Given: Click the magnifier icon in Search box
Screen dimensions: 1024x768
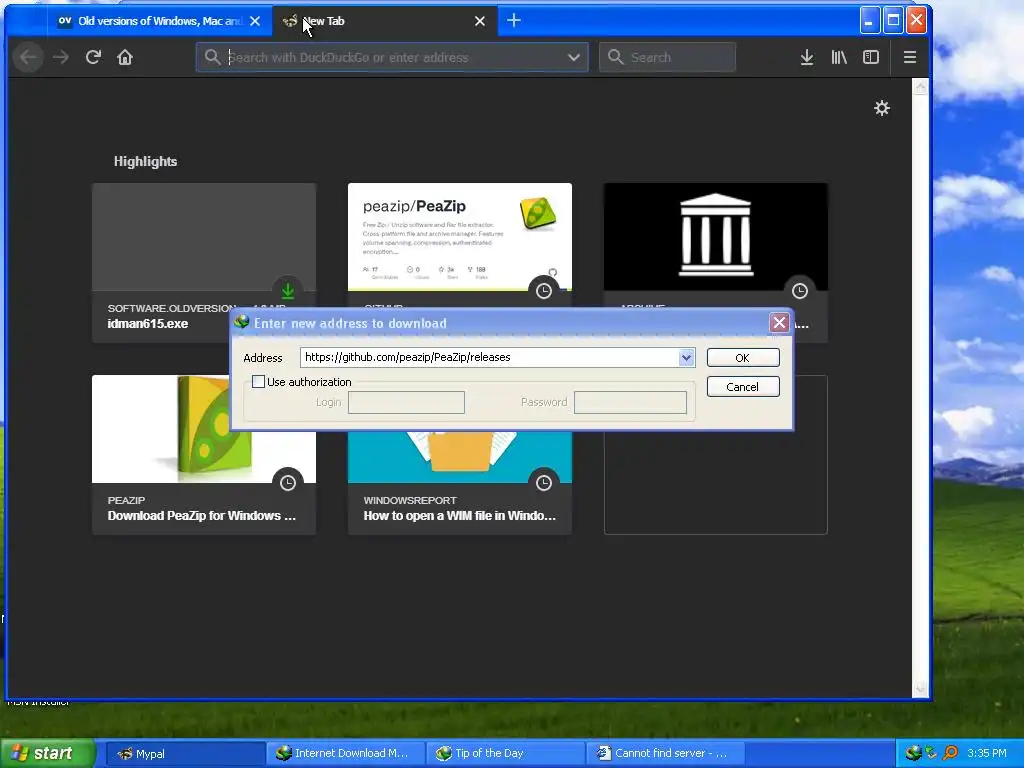Looking at the screenshot, I should (615, 57).
